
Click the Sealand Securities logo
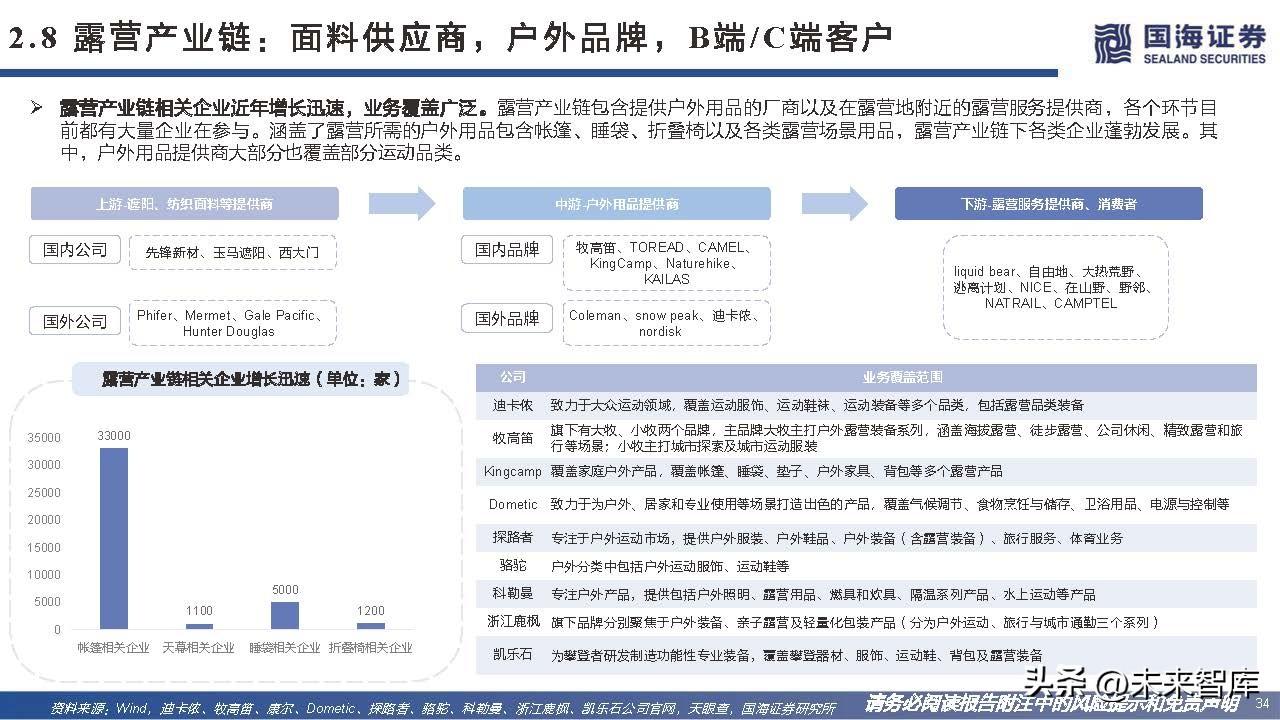point(1179,44)
